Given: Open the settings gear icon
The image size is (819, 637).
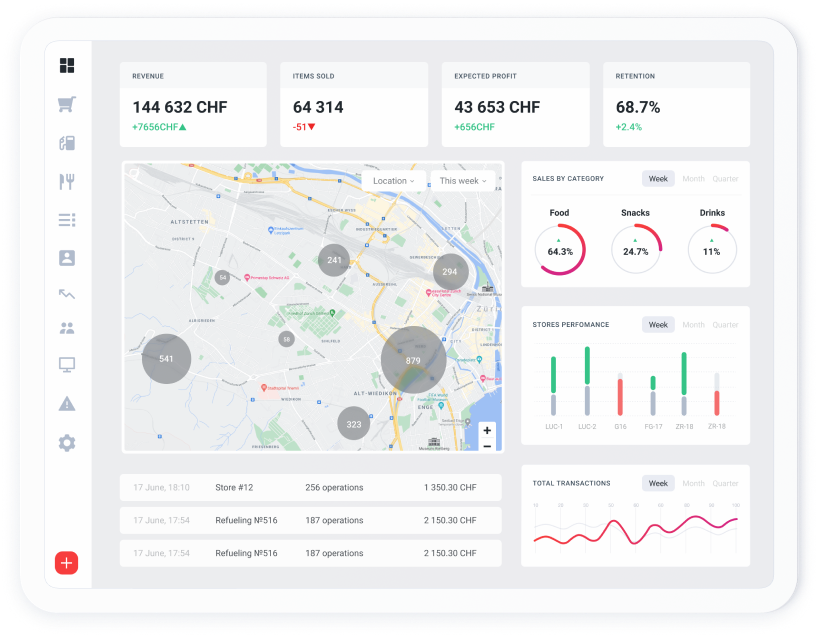Looking at the screenshot, I should pos(67,443).
